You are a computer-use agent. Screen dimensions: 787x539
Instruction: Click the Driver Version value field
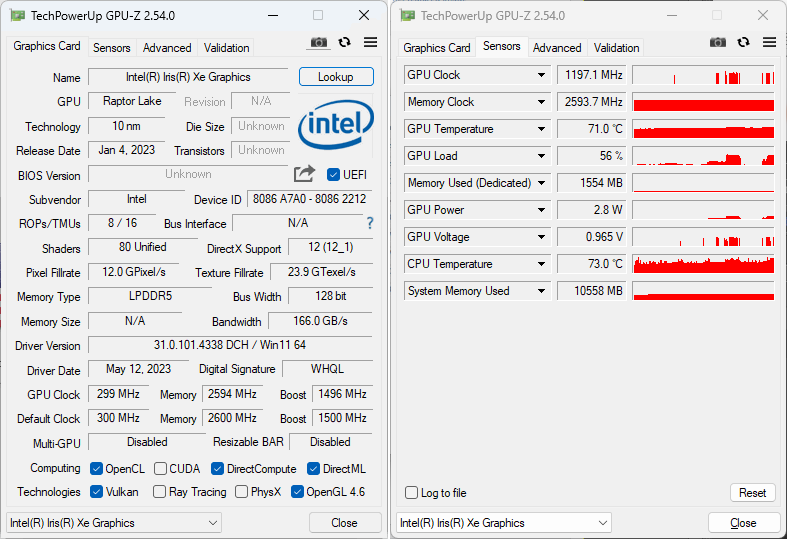[230, 345]
